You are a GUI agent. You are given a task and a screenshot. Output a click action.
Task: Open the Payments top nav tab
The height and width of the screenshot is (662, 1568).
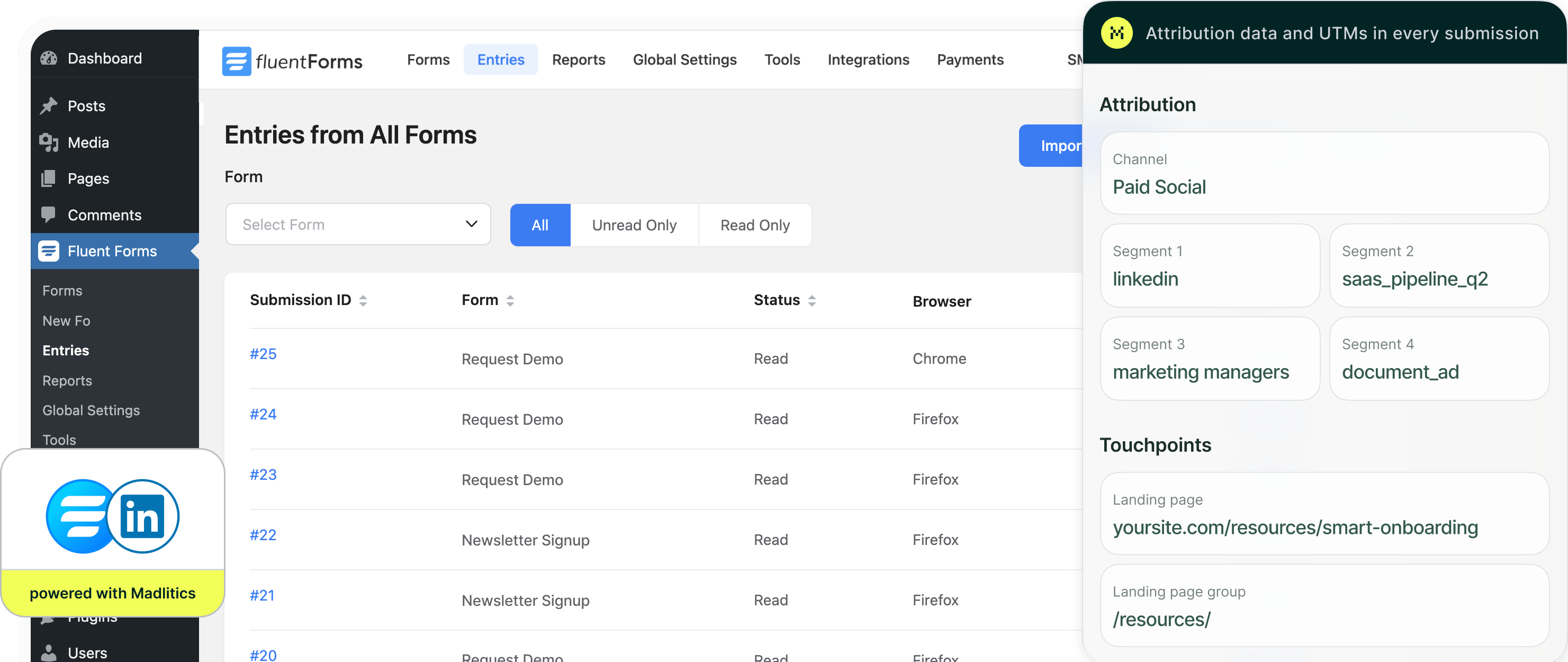point(970,60)
